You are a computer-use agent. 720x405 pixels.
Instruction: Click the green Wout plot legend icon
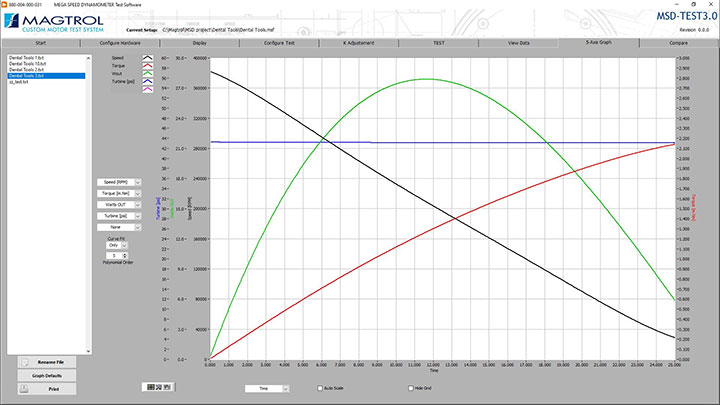click(149, 75)
